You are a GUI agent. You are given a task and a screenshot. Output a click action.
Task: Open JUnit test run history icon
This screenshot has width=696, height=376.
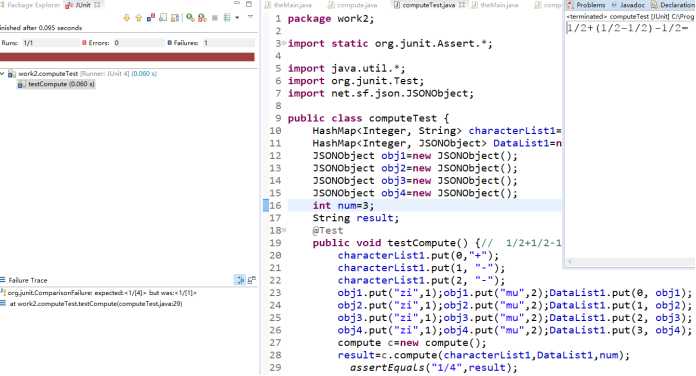point(227,18)
